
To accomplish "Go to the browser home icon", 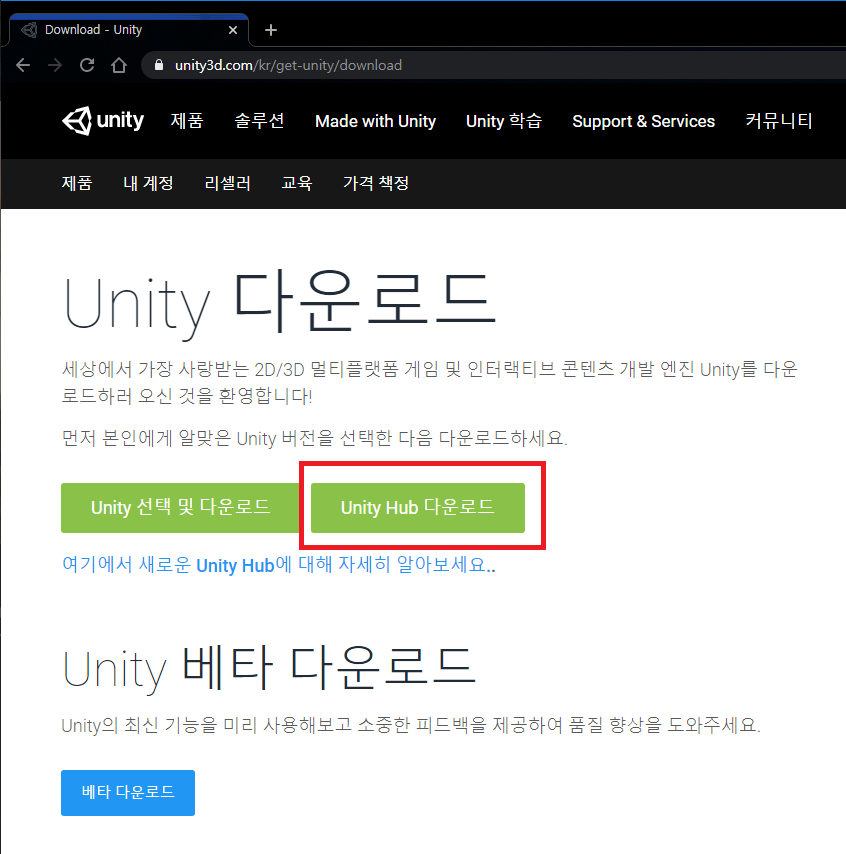I will tap(119, 65).
